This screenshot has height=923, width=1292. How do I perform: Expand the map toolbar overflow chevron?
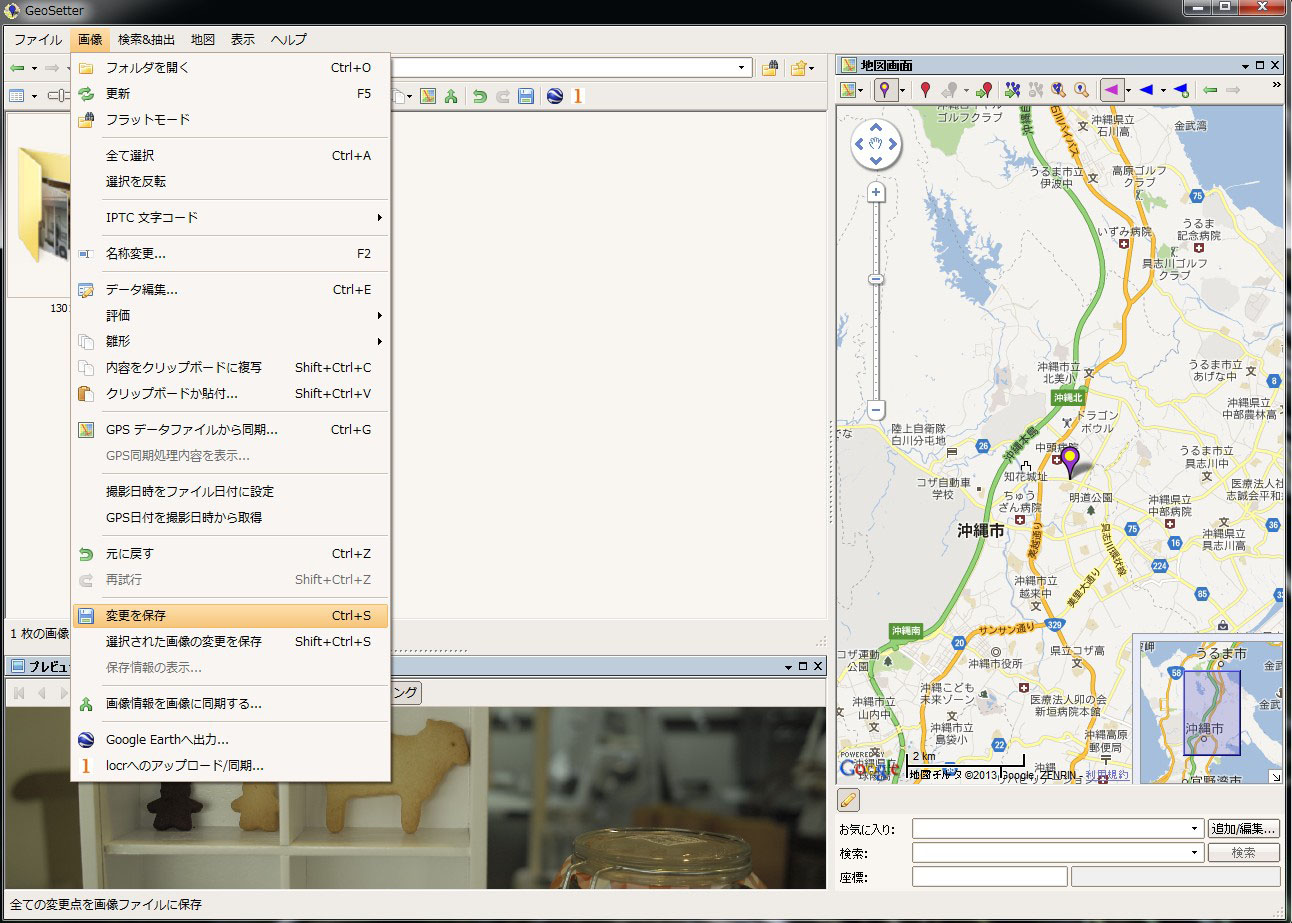coord(1276,85)
